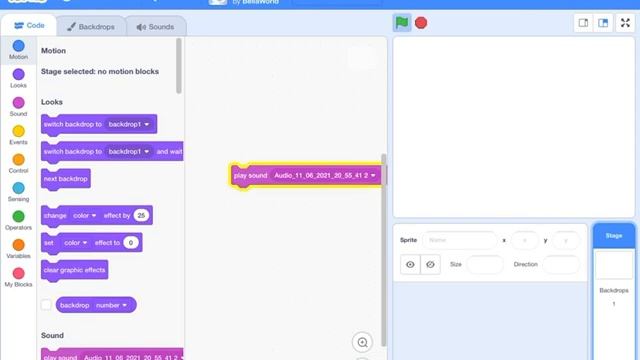Click the Backdrops label under Stage

pyautogui.click(x=614, y=291)
